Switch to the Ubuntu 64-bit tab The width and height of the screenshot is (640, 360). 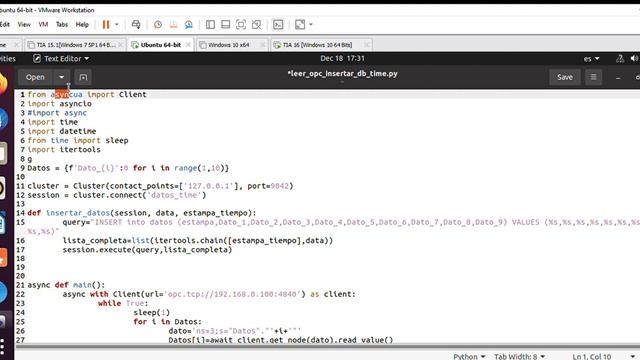coord(160,45)
